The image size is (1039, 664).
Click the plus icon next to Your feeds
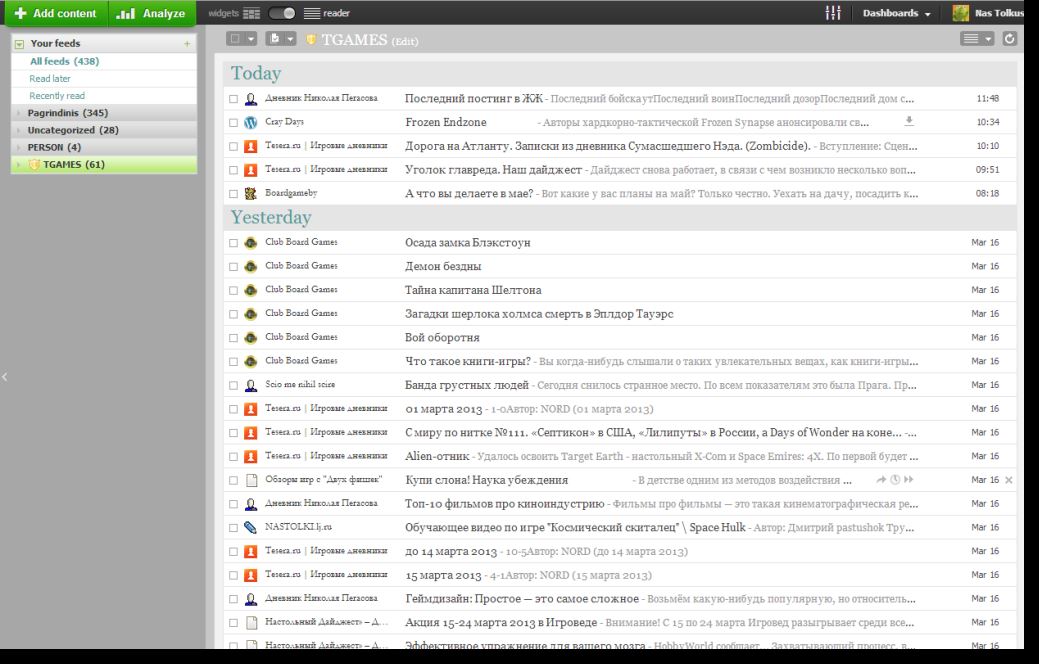click(187, 44)
